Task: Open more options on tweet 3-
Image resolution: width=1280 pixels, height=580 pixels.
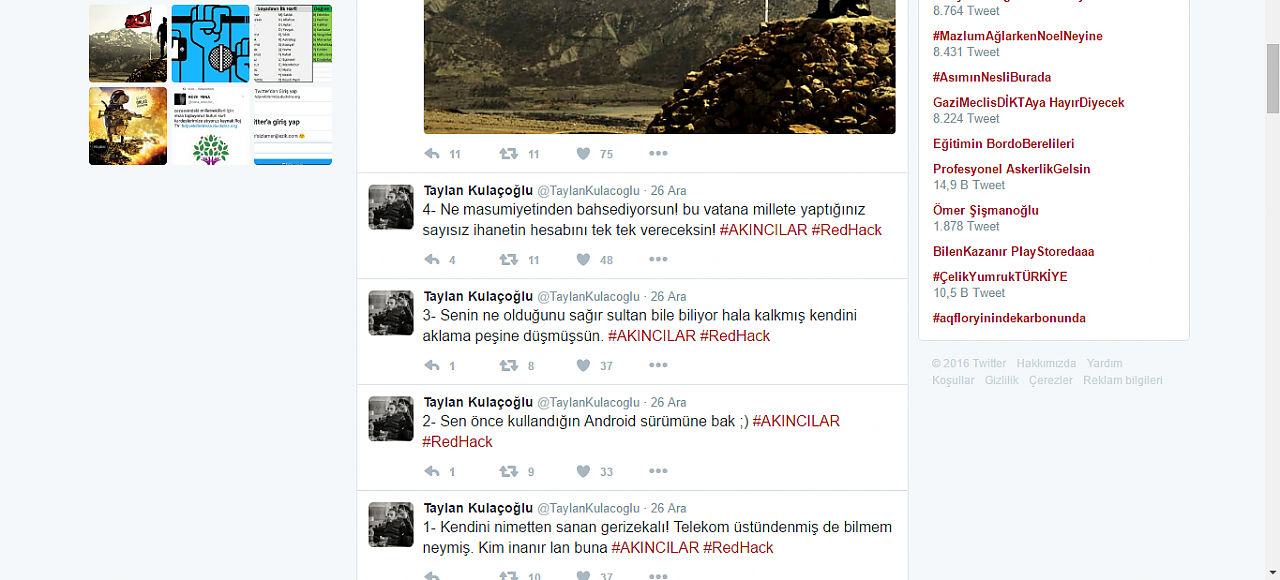Action: (x=658, y=366)
